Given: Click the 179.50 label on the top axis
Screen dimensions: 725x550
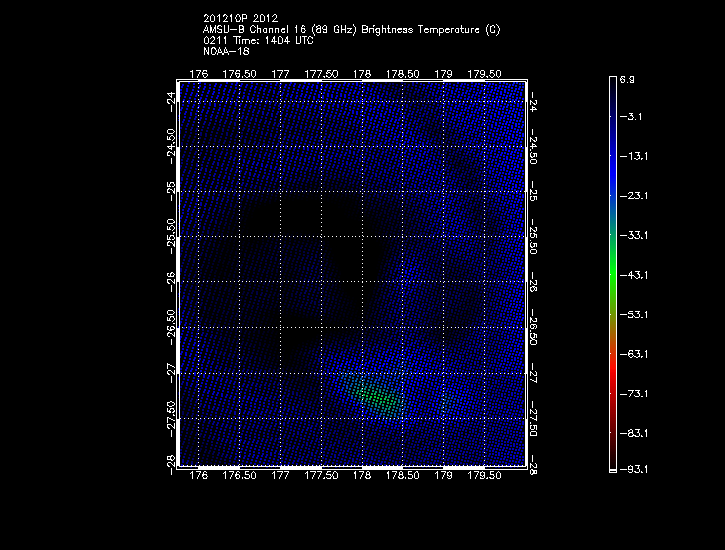Looking at the screenshot, I should pyautogui.click(x=484, y=74).
